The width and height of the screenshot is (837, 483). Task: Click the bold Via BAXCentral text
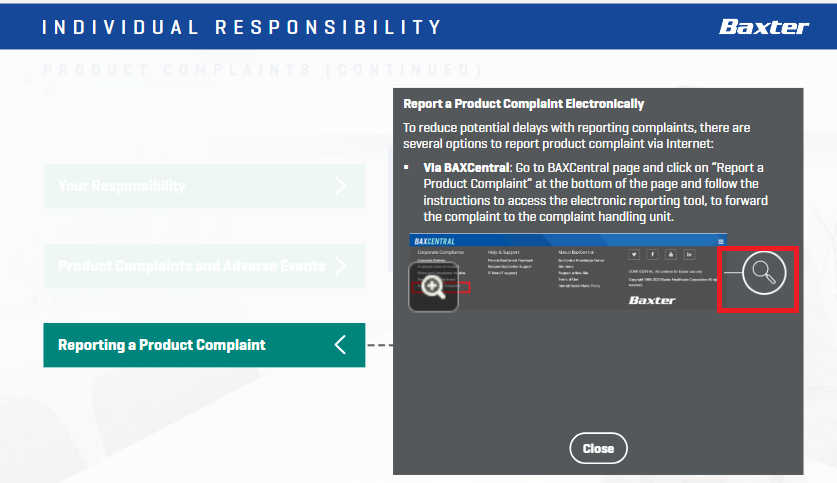(467, 168)
